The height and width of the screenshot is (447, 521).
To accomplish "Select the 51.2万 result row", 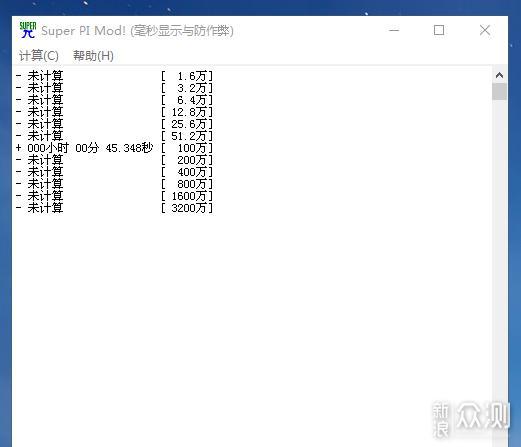I will pyautogui.click(x=114, y=136).
